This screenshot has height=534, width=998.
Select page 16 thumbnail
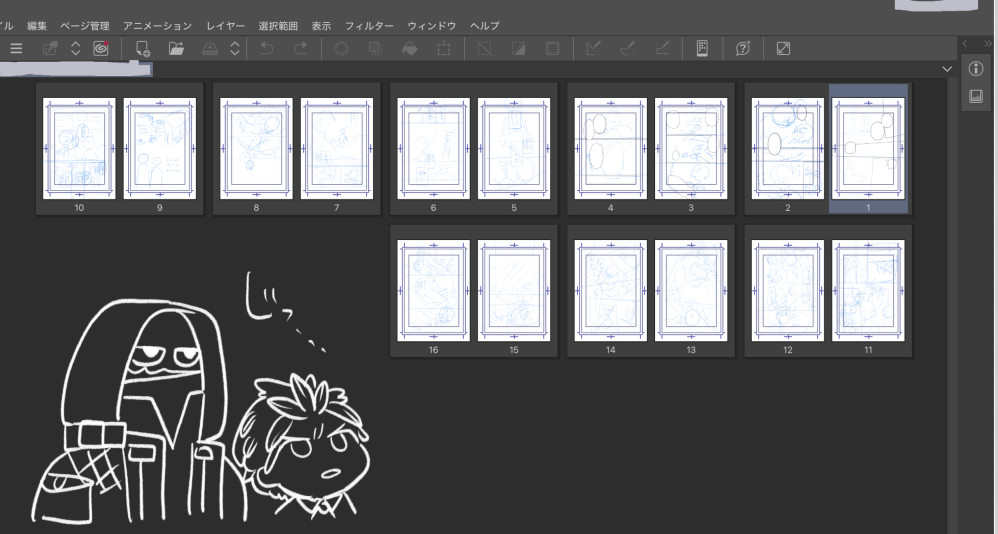[433, 290]
